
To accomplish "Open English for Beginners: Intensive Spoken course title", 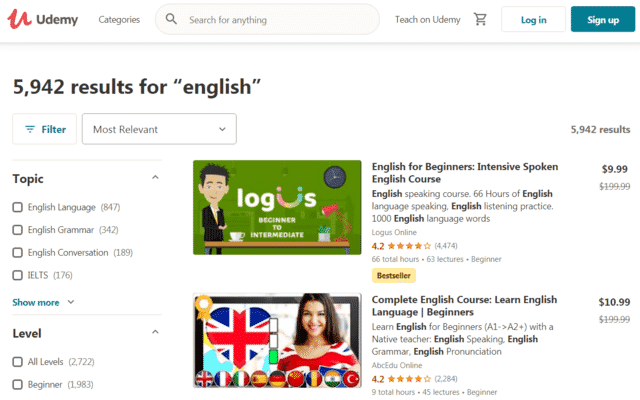I will 465,173.
